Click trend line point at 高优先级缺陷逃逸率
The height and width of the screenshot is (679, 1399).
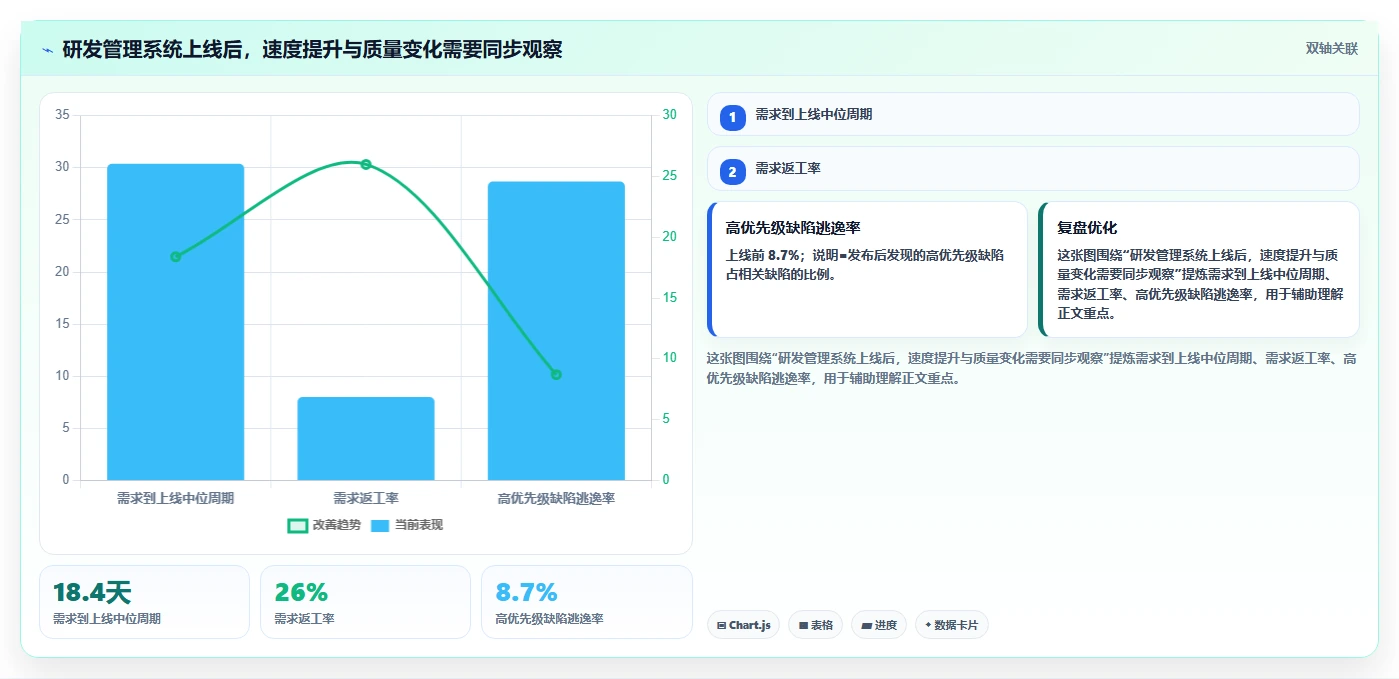(x=556, y=375)
